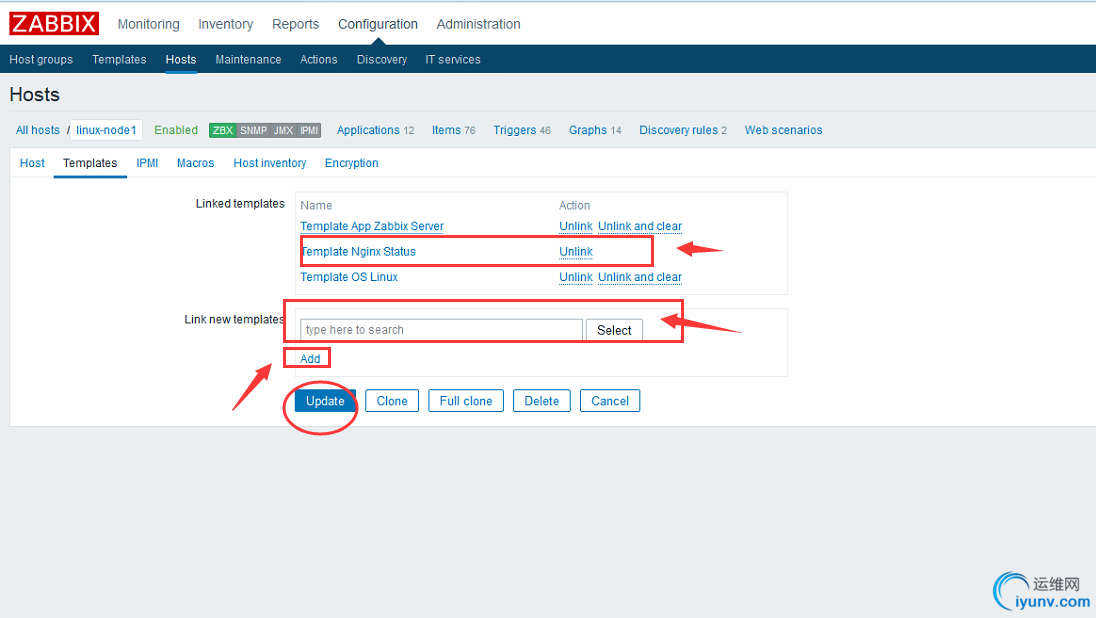Focus the template search input field

click(441, 330)
